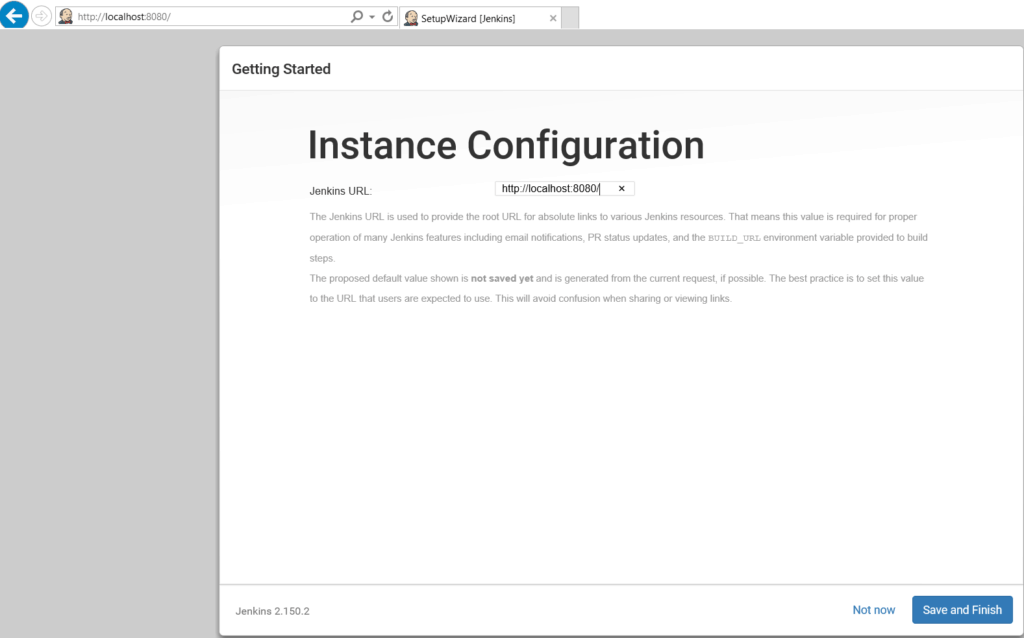Click the search magnifier icon in the address bar
The image size is (1024, 638).
tap(357, 16)
